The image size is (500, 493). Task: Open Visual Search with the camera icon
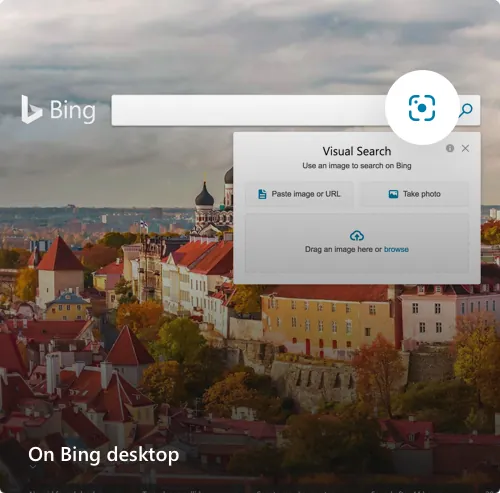point(422,108)
